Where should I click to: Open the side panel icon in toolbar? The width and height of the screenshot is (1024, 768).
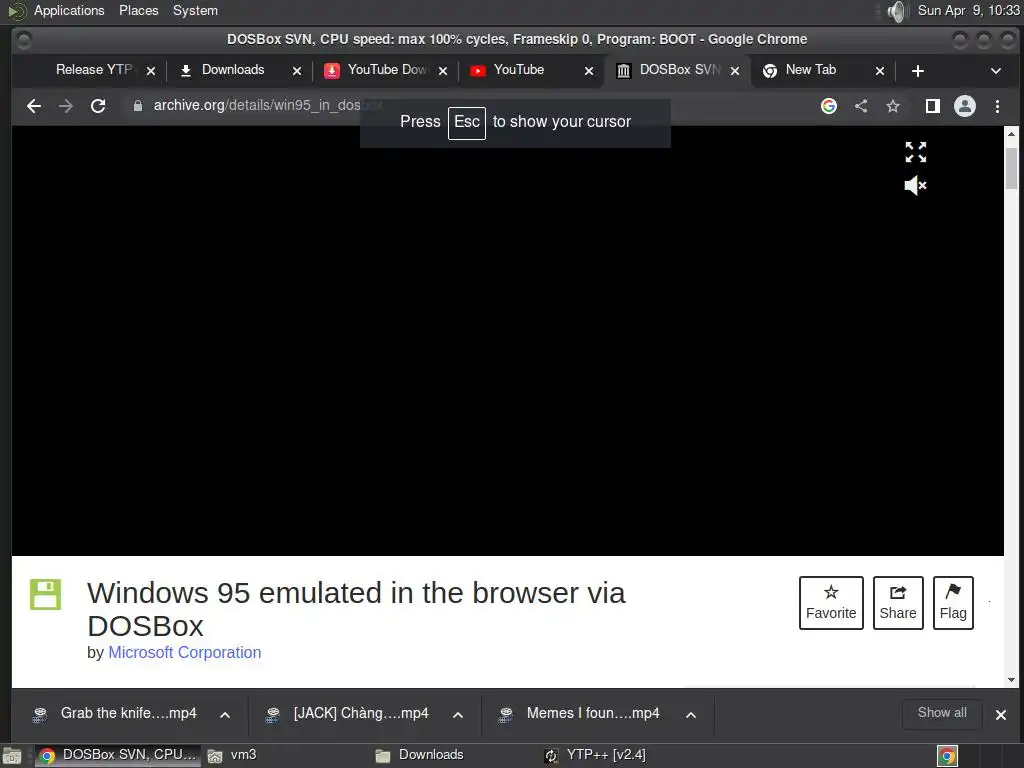(x=933, y=106)
